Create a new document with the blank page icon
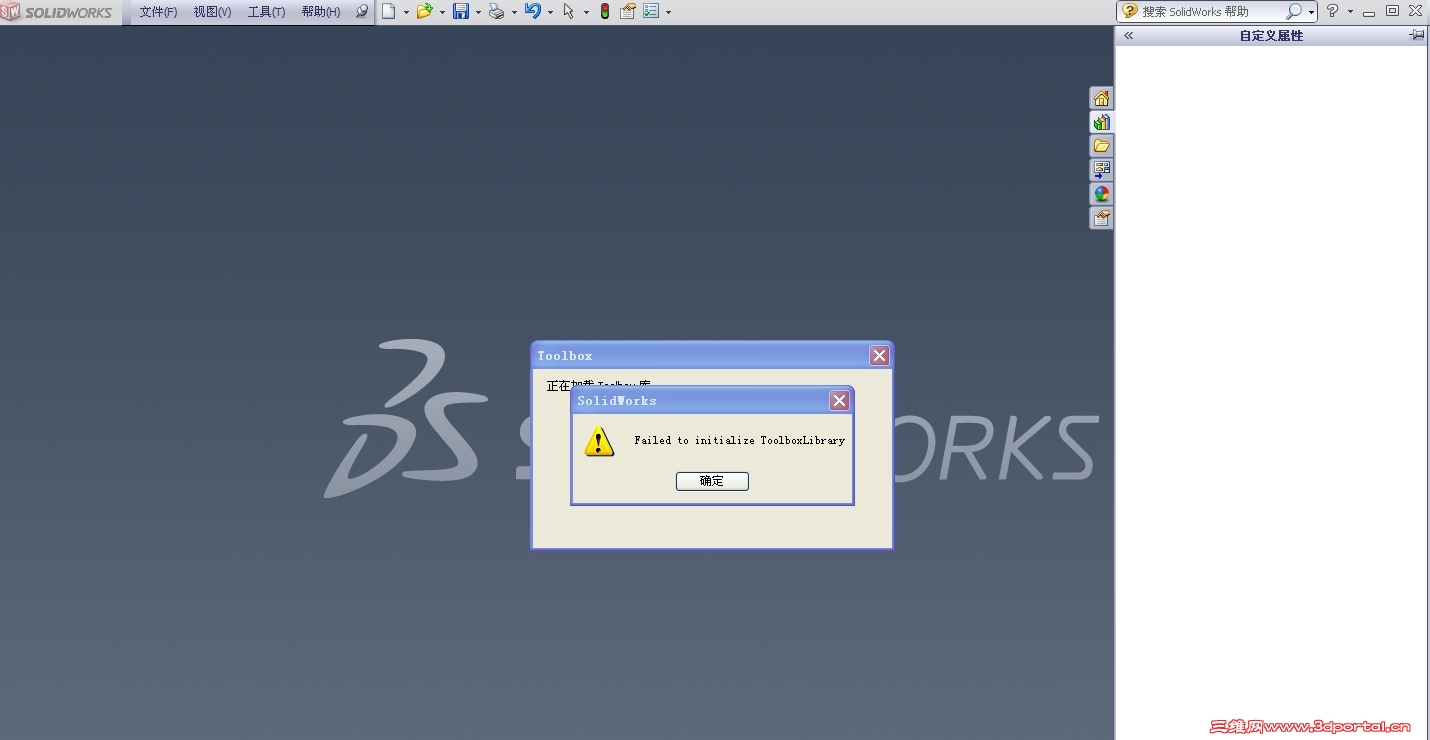 click(389, 12)
